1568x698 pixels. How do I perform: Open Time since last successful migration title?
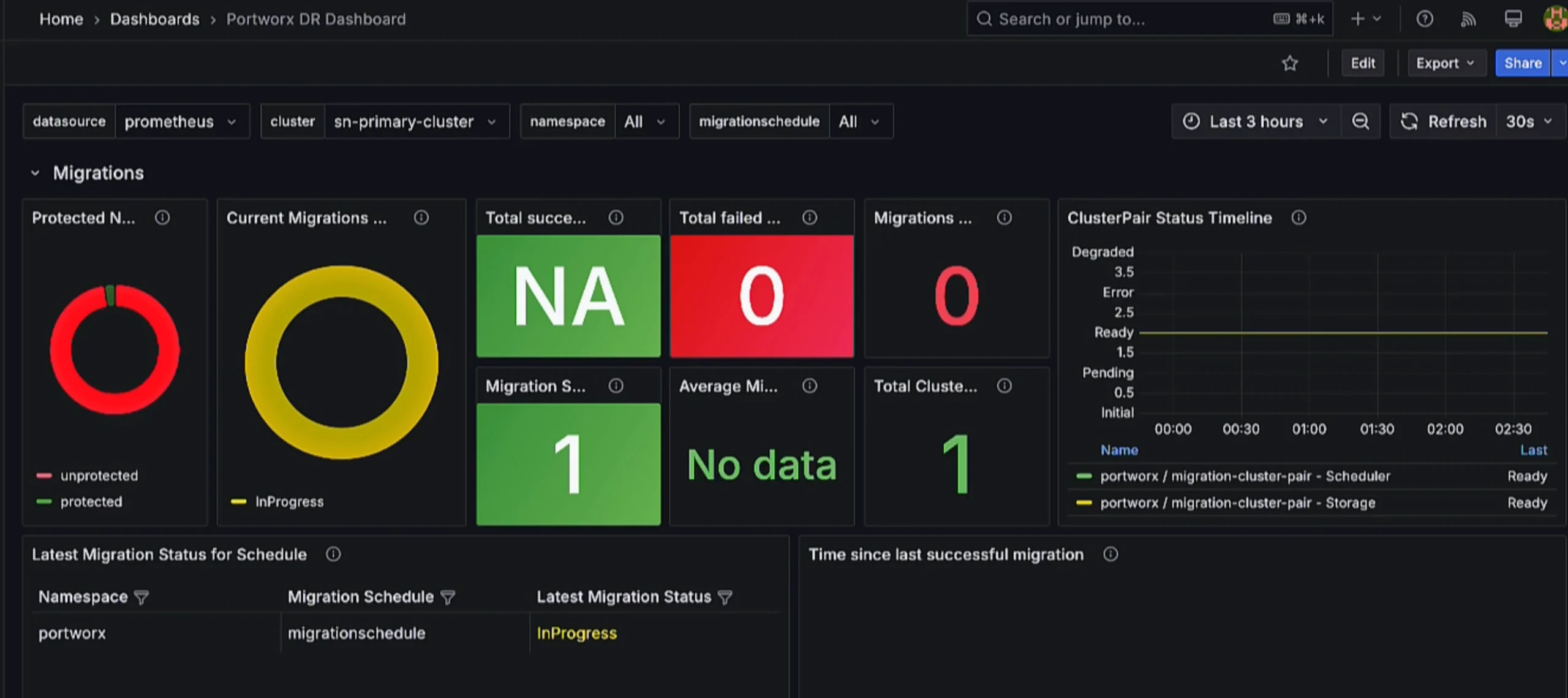(946, 554)
